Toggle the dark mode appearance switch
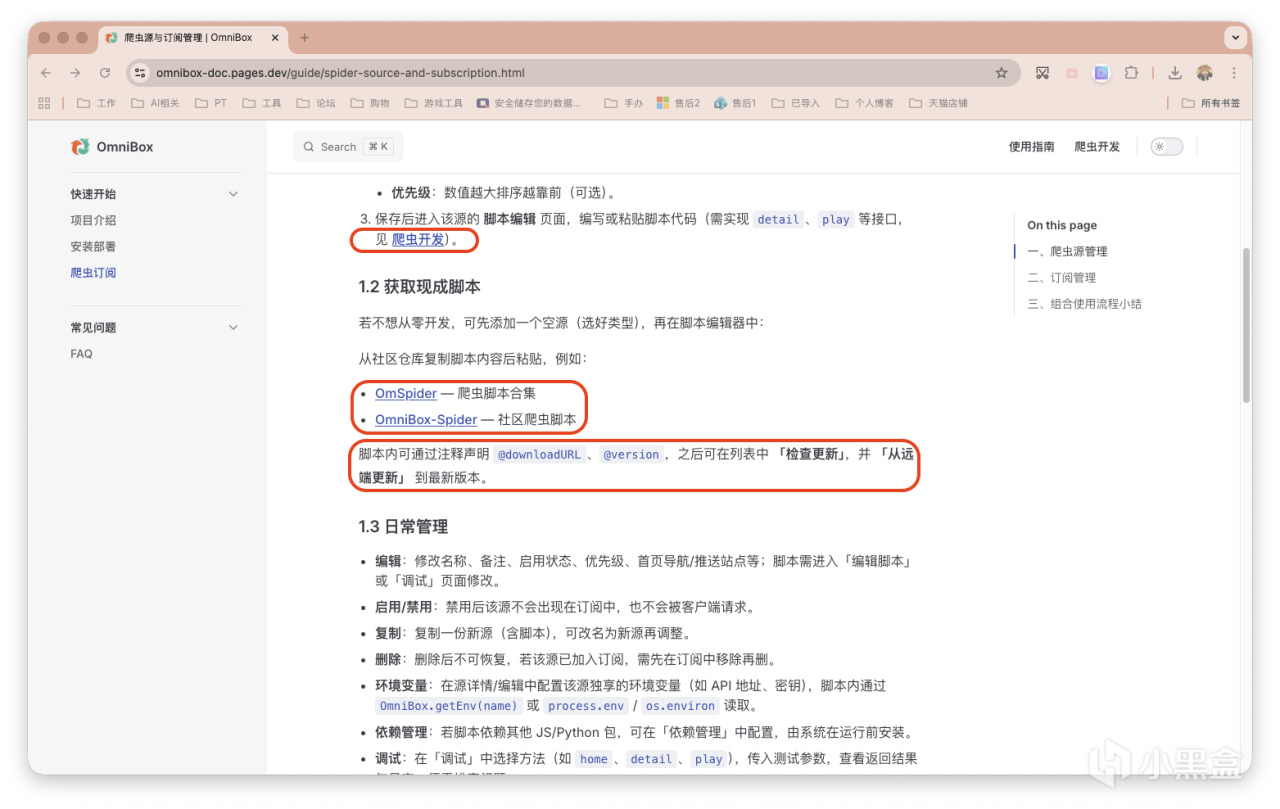This screenshot has height=809, width=1280. [x=1166, y=147]
